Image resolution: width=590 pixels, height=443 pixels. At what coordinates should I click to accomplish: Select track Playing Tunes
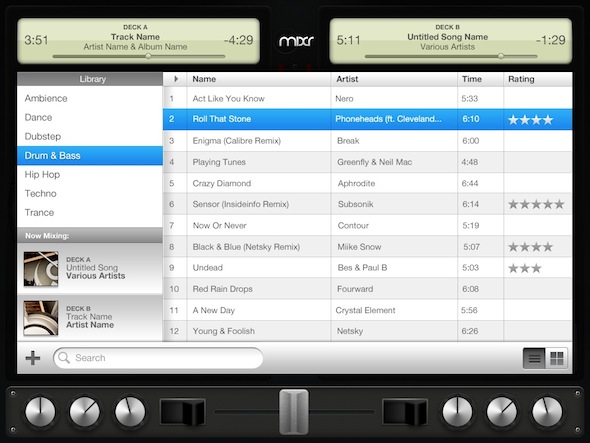tap(368, 162)
